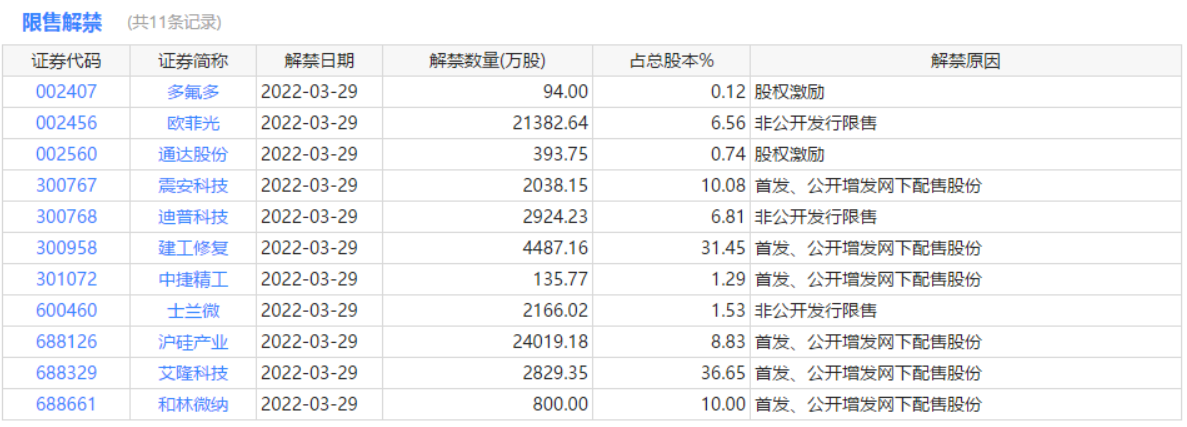Select the 艾隆科技 name link
This screenshot has width=1187, height=427.
[x=193, y=373]
